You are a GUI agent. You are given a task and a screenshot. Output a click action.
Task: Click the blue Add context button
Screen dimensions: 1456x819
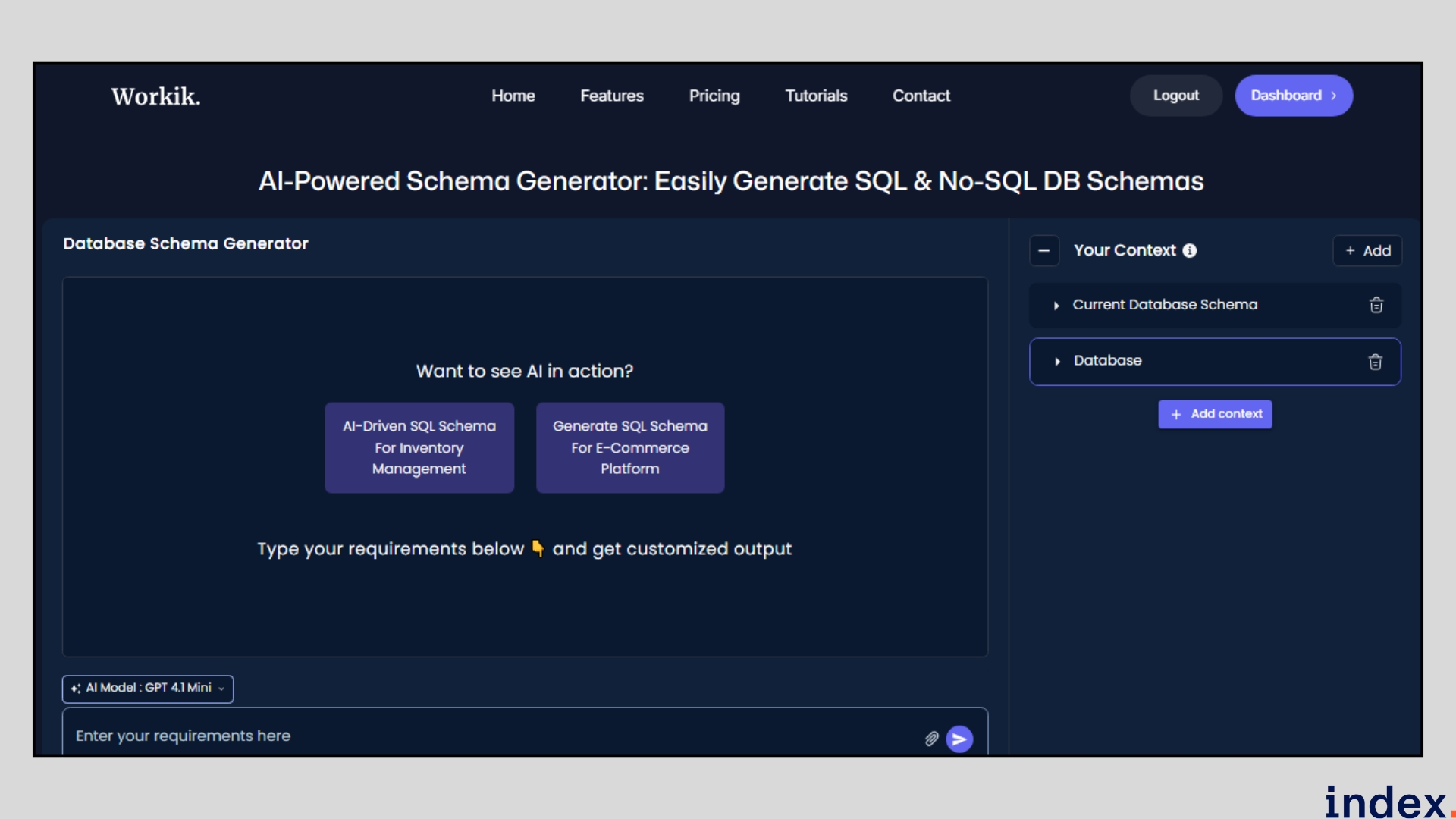[1215, 414]
